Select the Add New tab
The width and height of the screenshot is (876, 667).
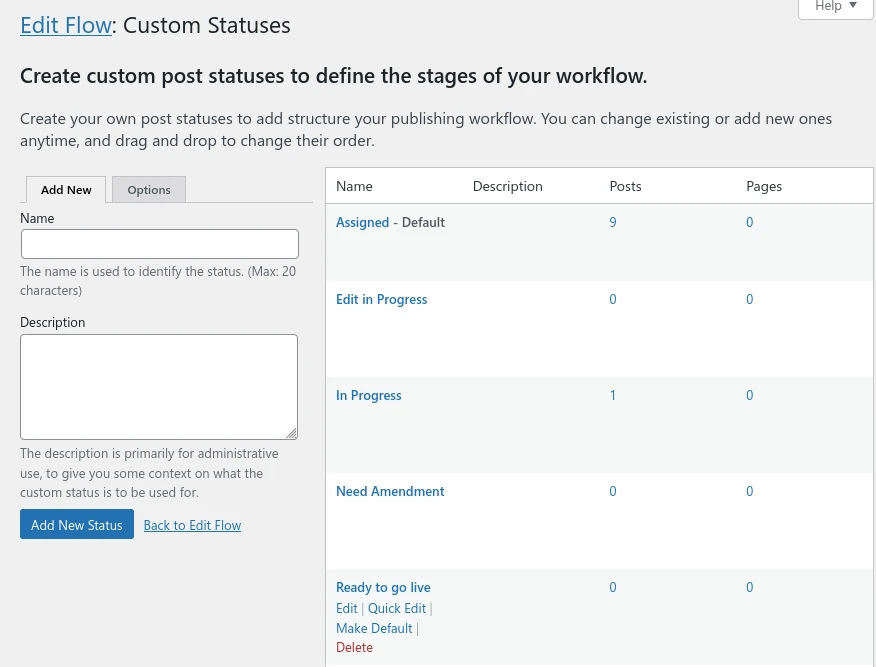66,189
